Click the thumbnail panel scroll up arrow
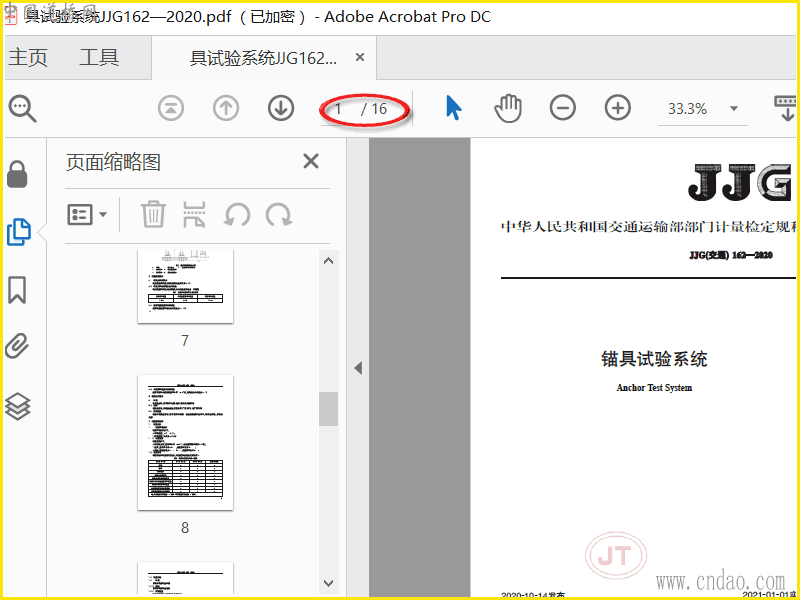800x600 pixels. pos(329,261)
